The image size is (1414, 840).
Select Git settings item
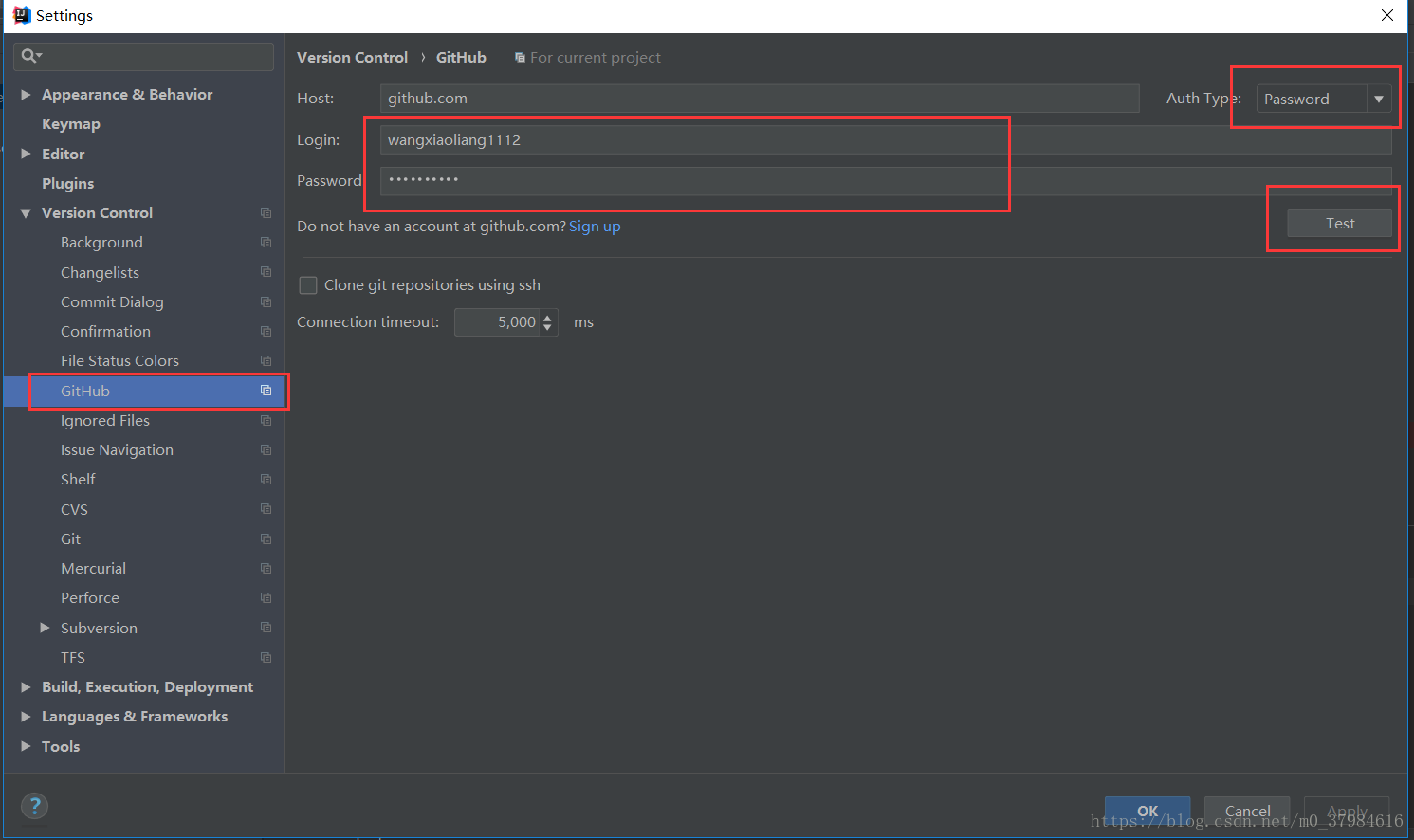(70, 539)
